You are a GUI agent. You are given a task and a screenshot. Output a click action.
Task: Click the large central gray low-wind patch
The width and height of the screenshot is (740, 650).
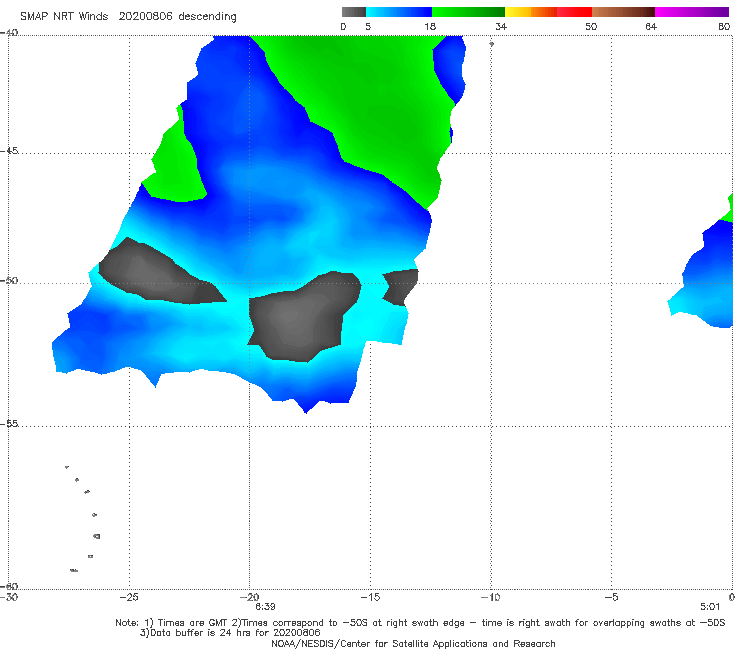tap(302, 316)
